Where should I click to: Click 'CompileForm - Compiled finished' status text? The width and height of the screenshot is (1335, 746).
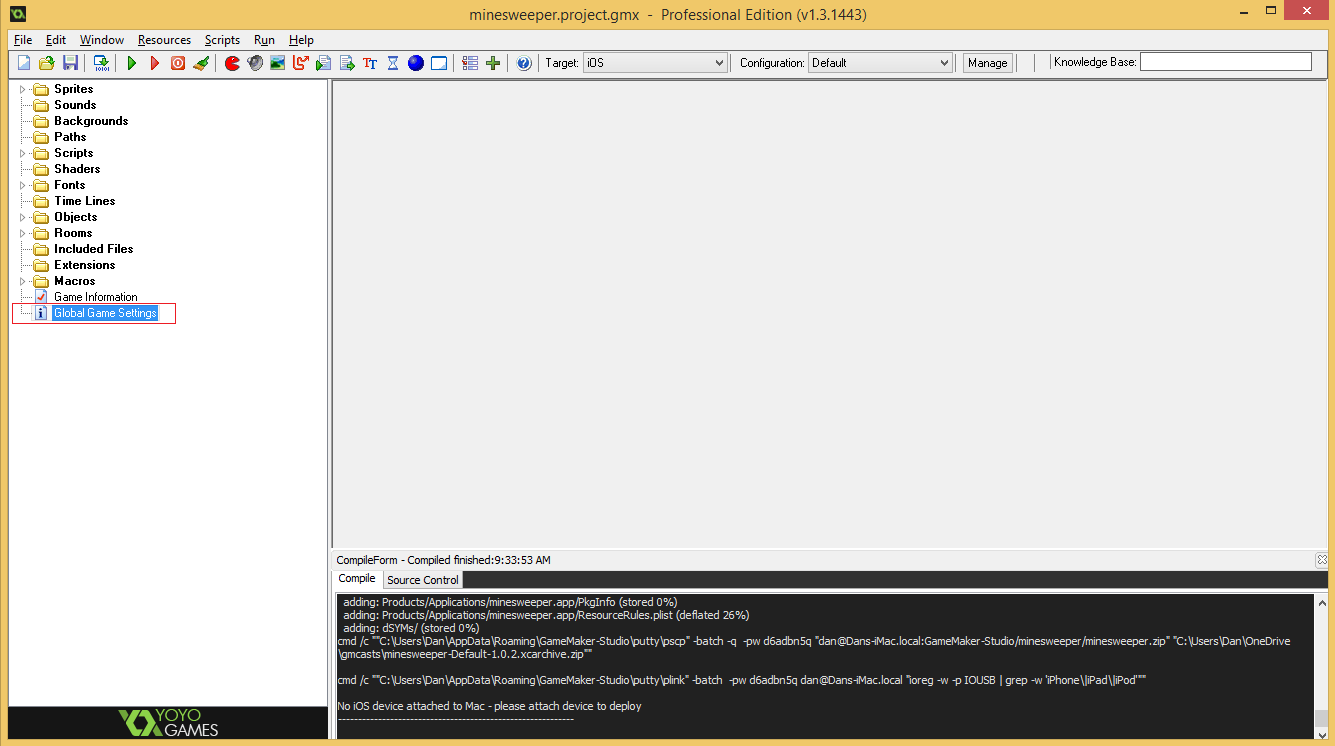(443, 560)
